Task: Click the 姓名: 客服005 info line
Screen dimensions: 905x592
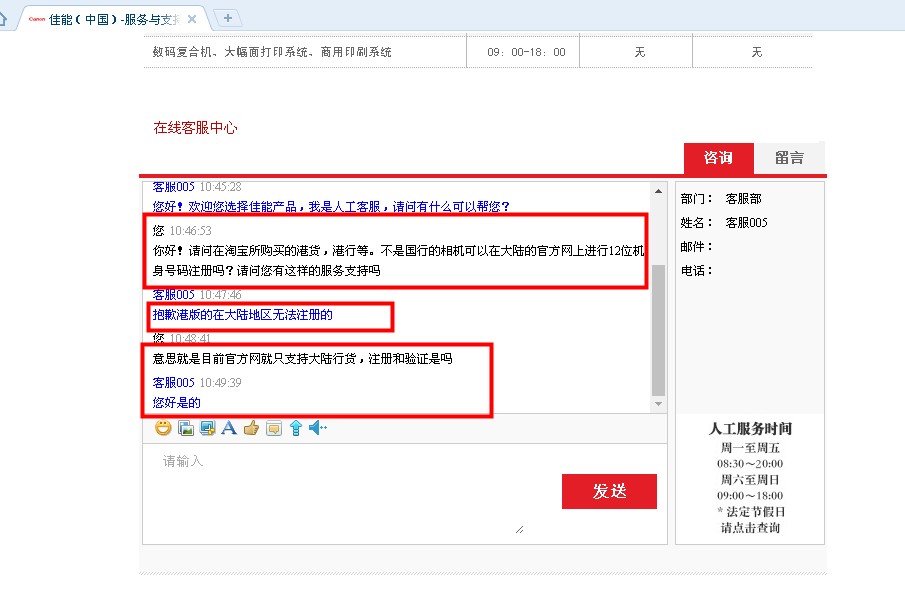Action: click(x=724, y=223)
